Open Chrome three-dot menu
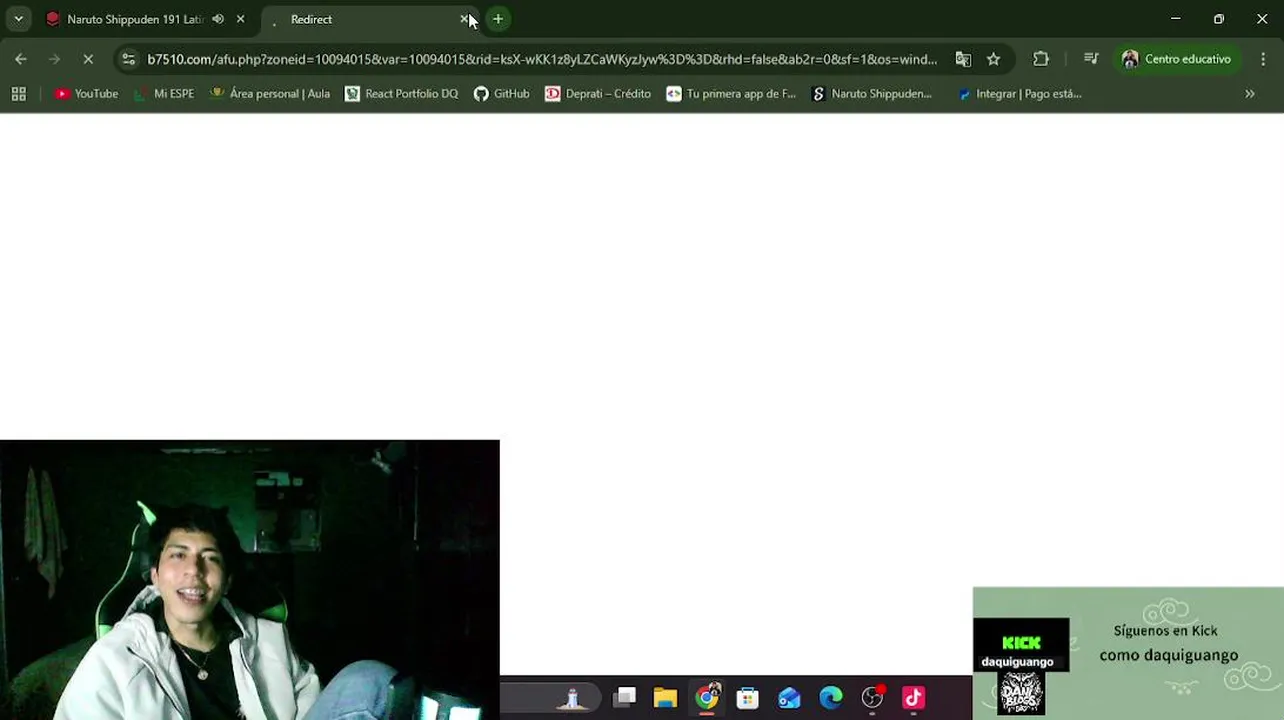The image size is (1284, 720). point(1263,59)
